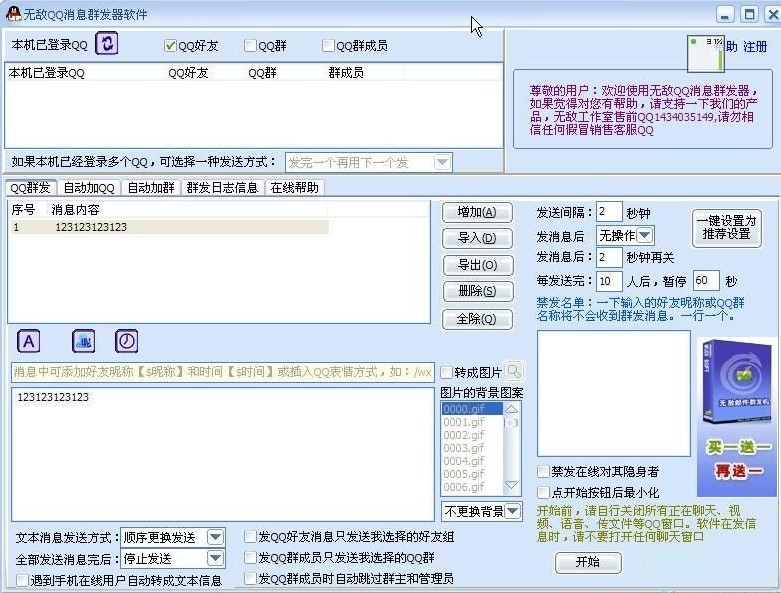Select 0002.gif in background list
The height and width of the screenshot is (593, 781).
[x=472, y=435]
